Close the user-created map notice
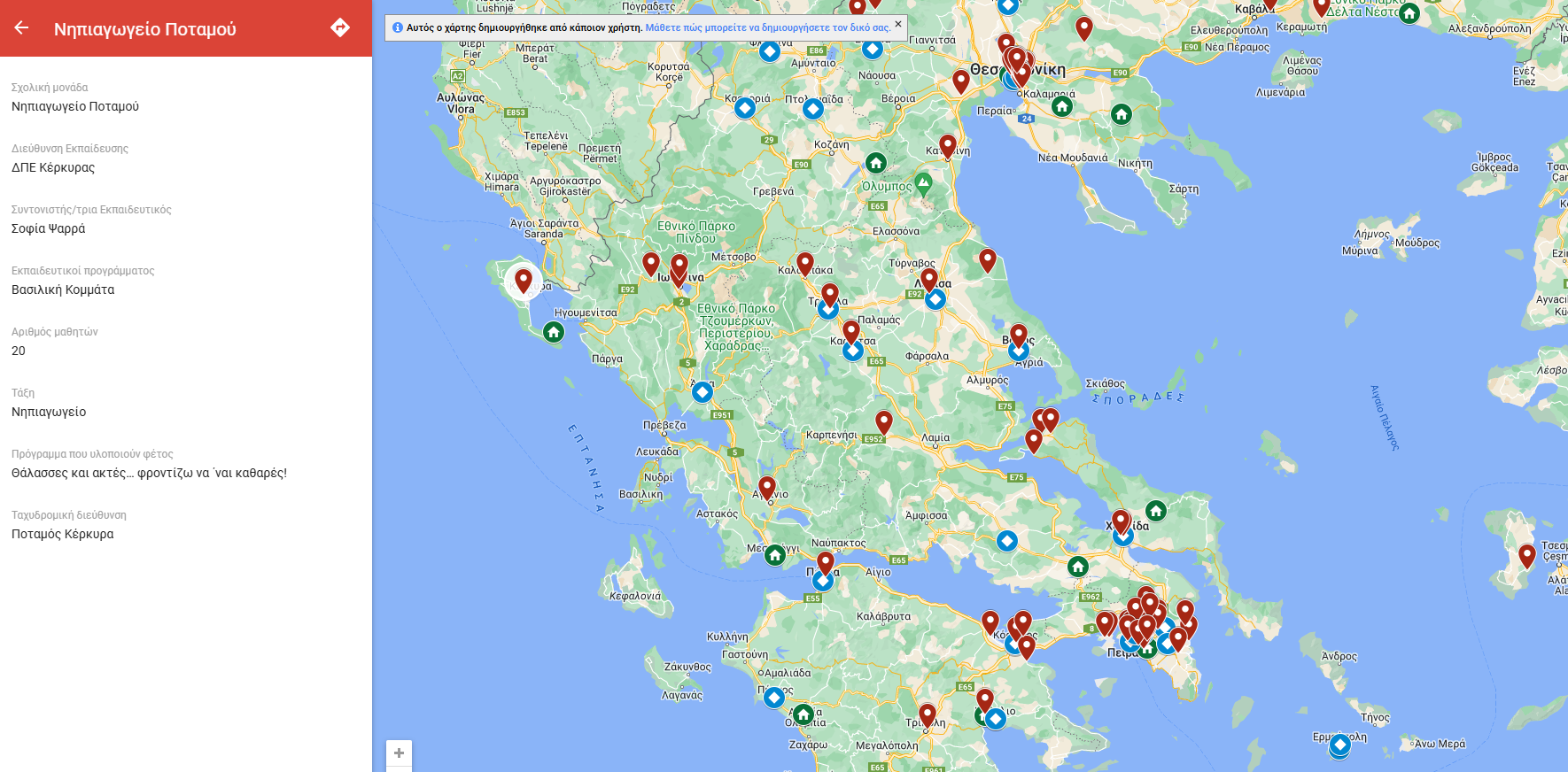This screenshot has height=772, width=1568. pyautogui.click(x=897, y=24)
